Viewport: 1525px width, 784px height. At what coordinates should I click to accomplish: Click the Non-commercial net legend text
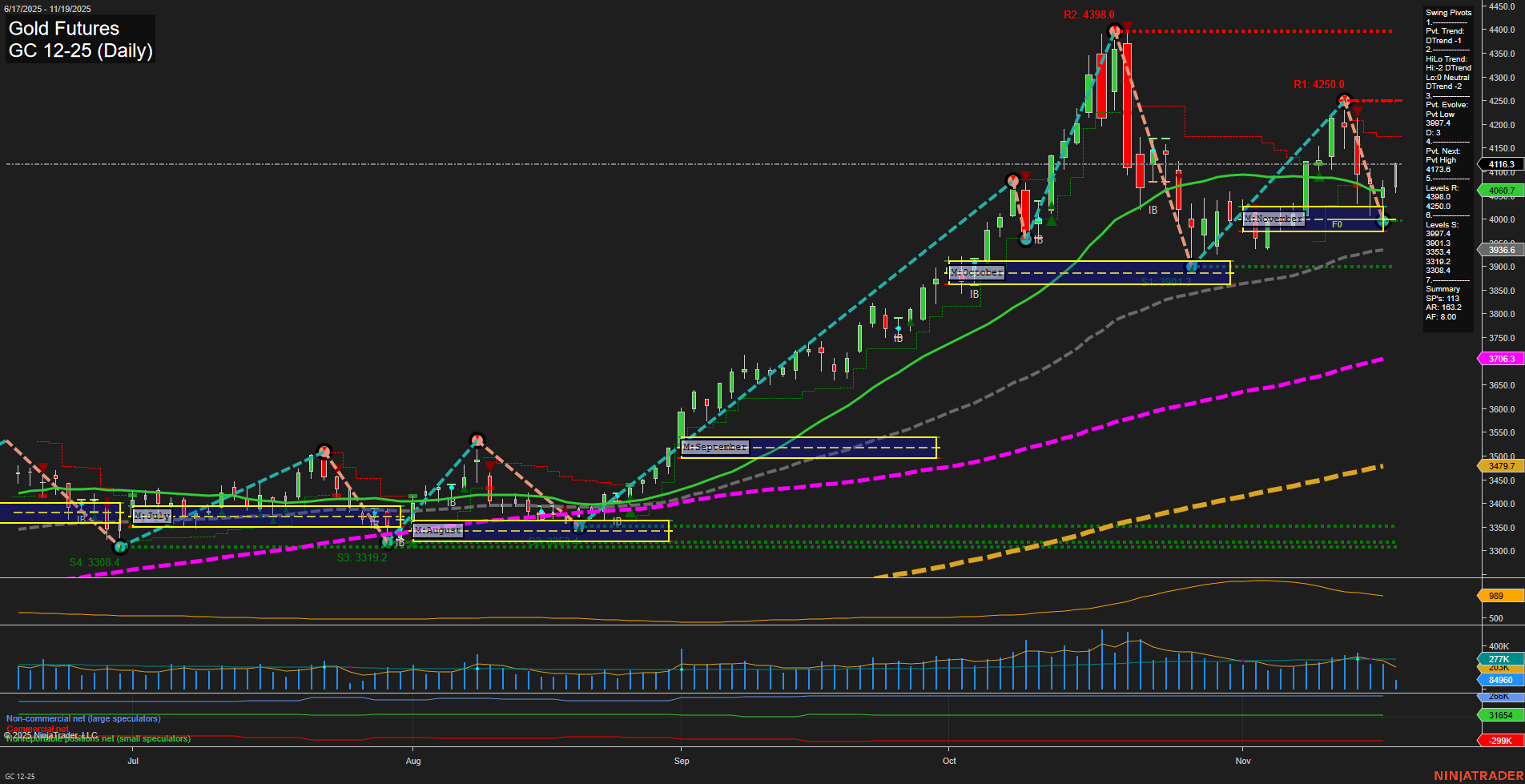coord(82,718)
